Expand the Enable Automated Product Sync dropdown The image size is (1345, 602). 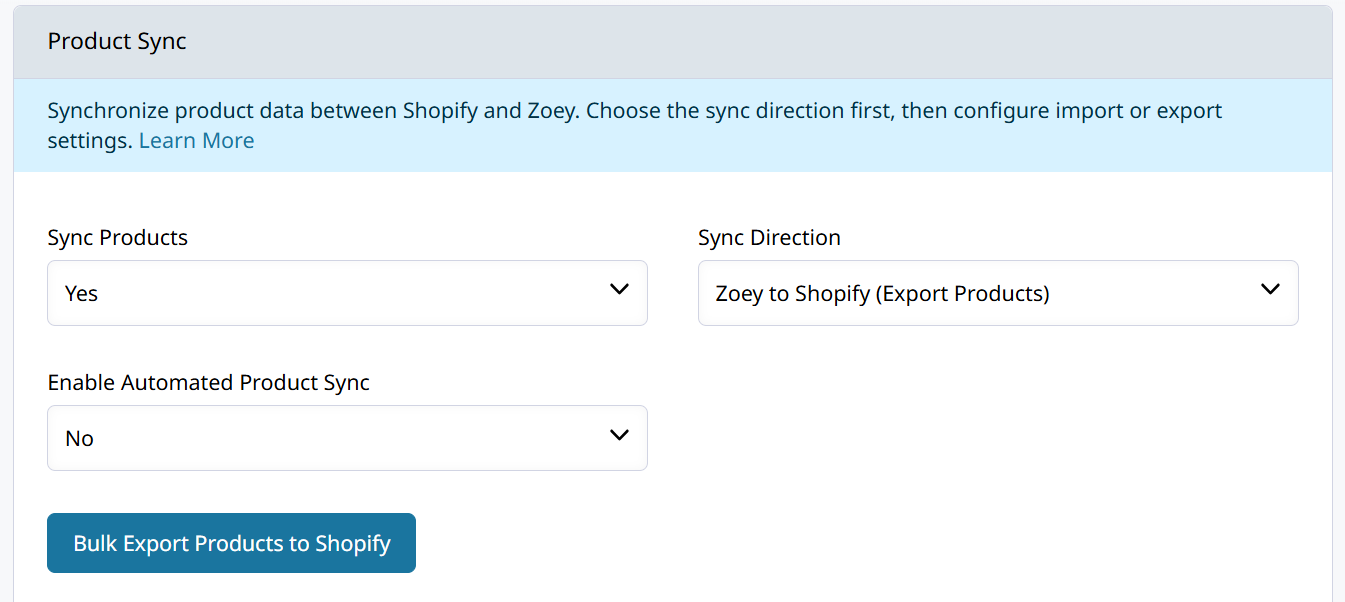coord(347,438)
